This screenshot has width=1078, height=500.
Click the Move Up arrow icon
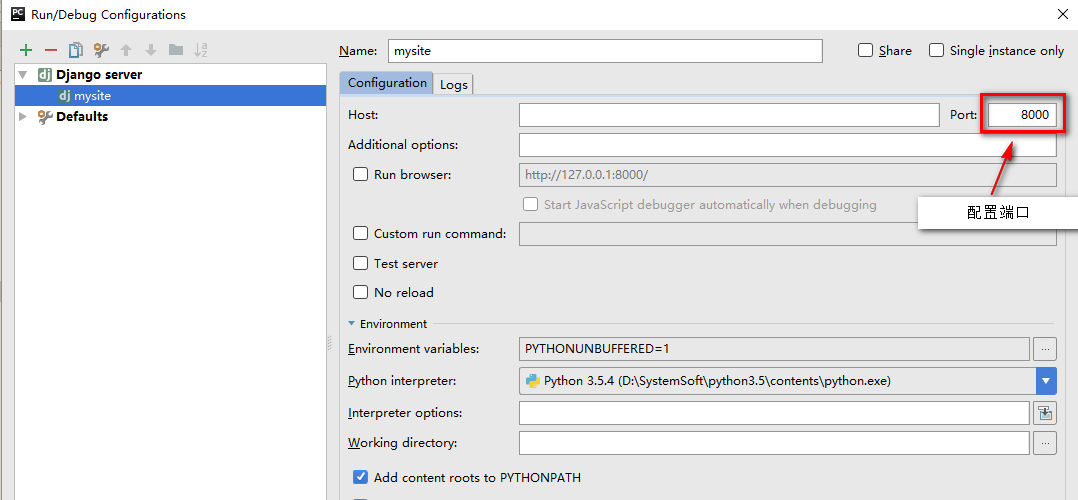click(126, 50)
